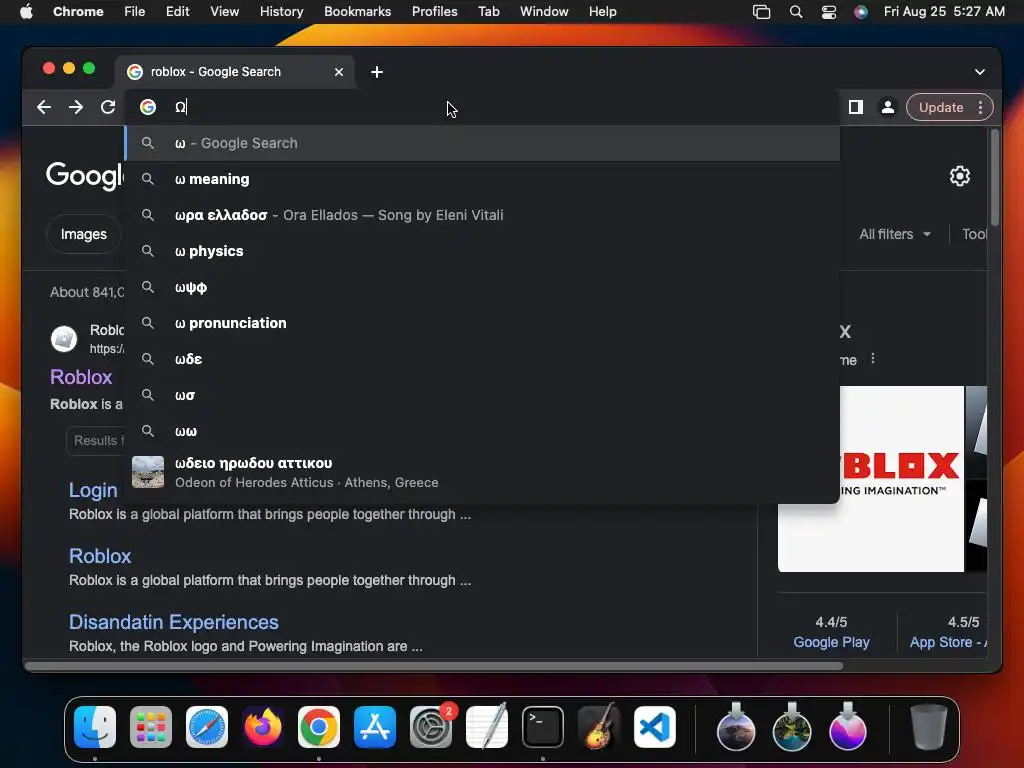Image resolution: width=1024 pixels, height=768 pixels.
Task: Open System Settings from the Dock
Action: pos(431,727)
